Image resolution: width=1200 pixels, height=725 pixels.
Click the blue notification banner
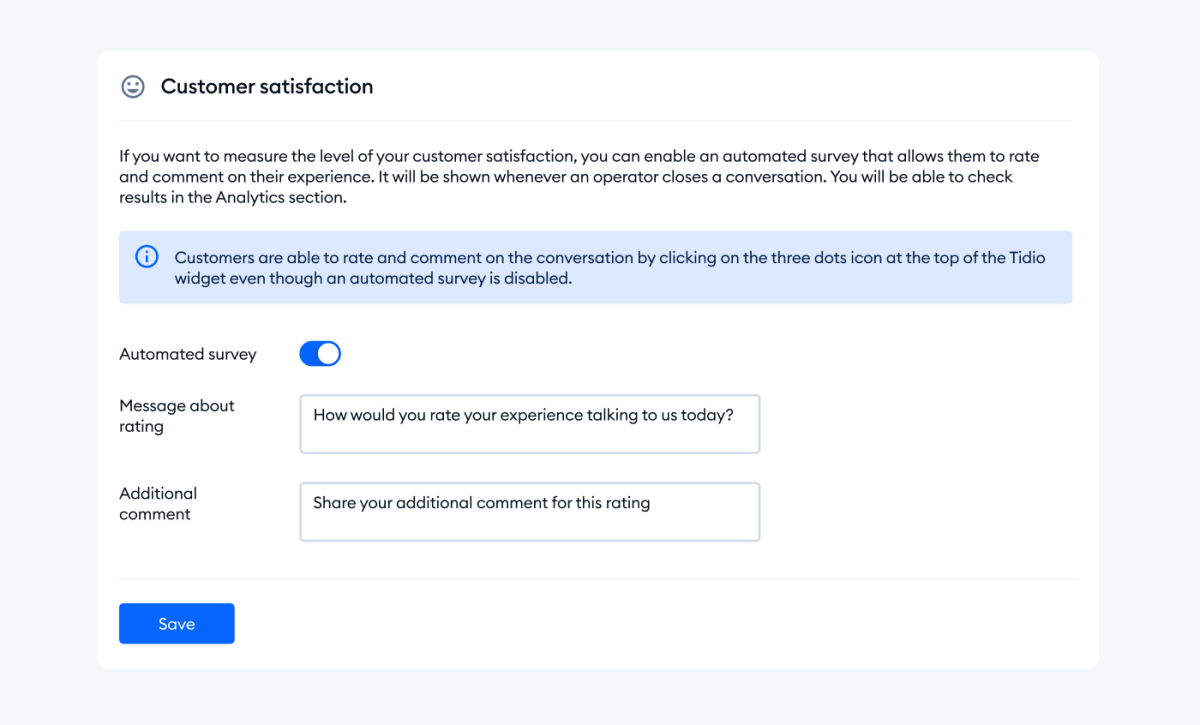tap(595, 267)
